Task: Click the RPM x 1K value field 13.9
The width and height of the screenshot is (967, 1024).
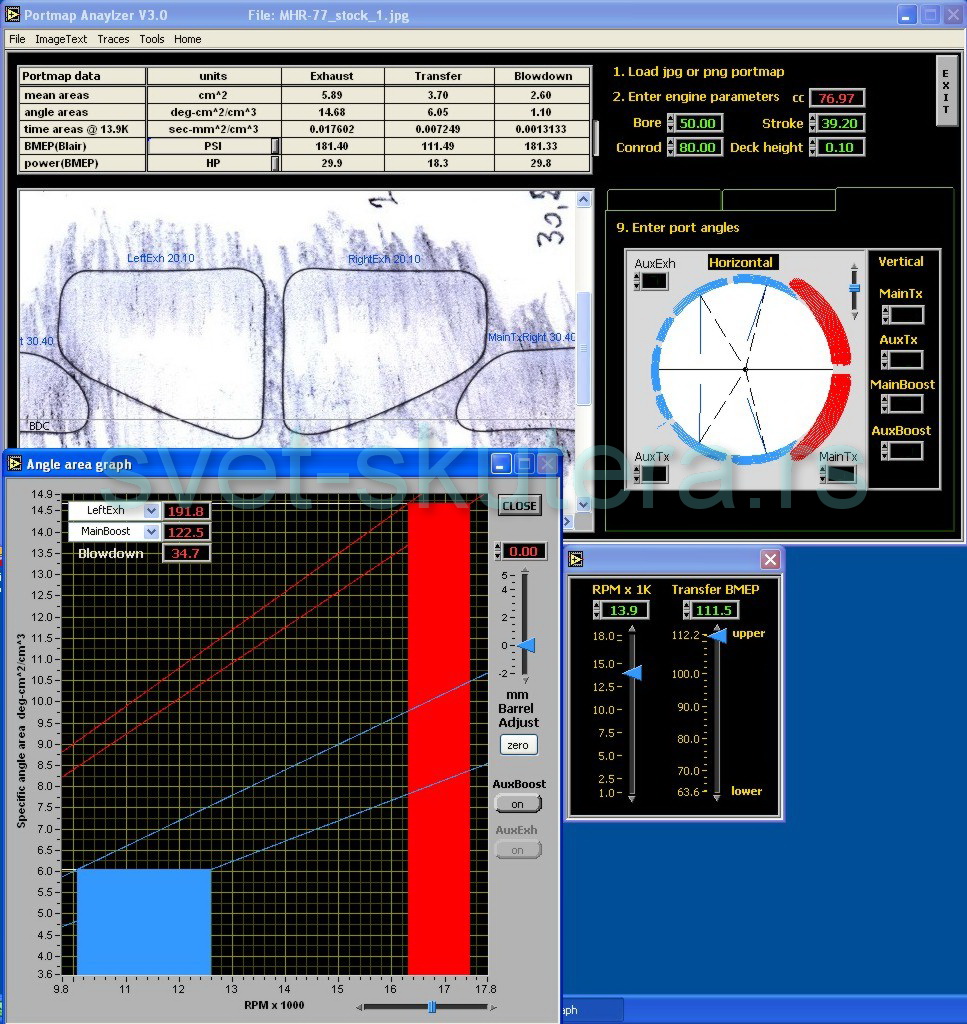Action: tap(625, 611)
